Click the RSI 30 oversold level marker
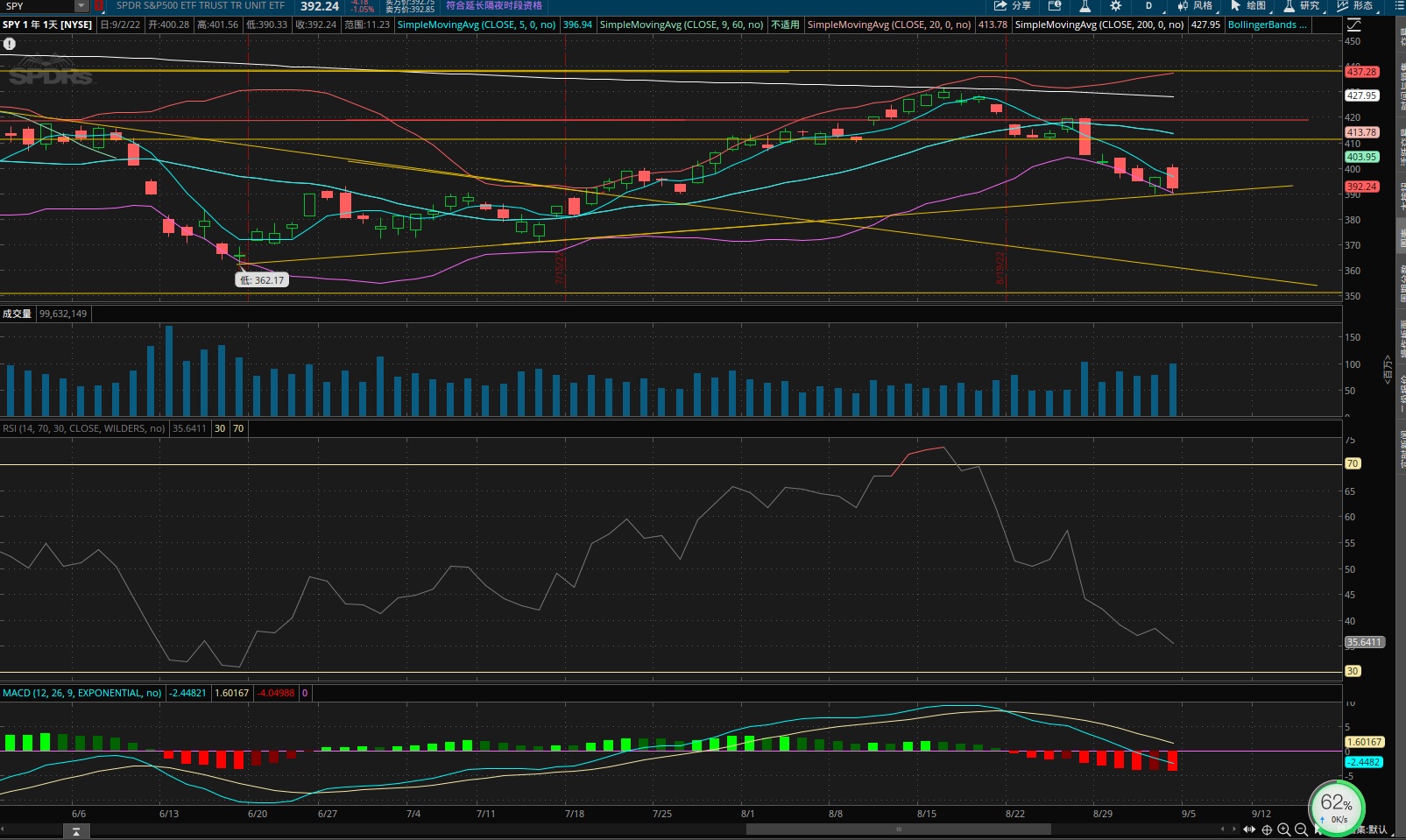The image size is (1406, 840). [1353, 671]
